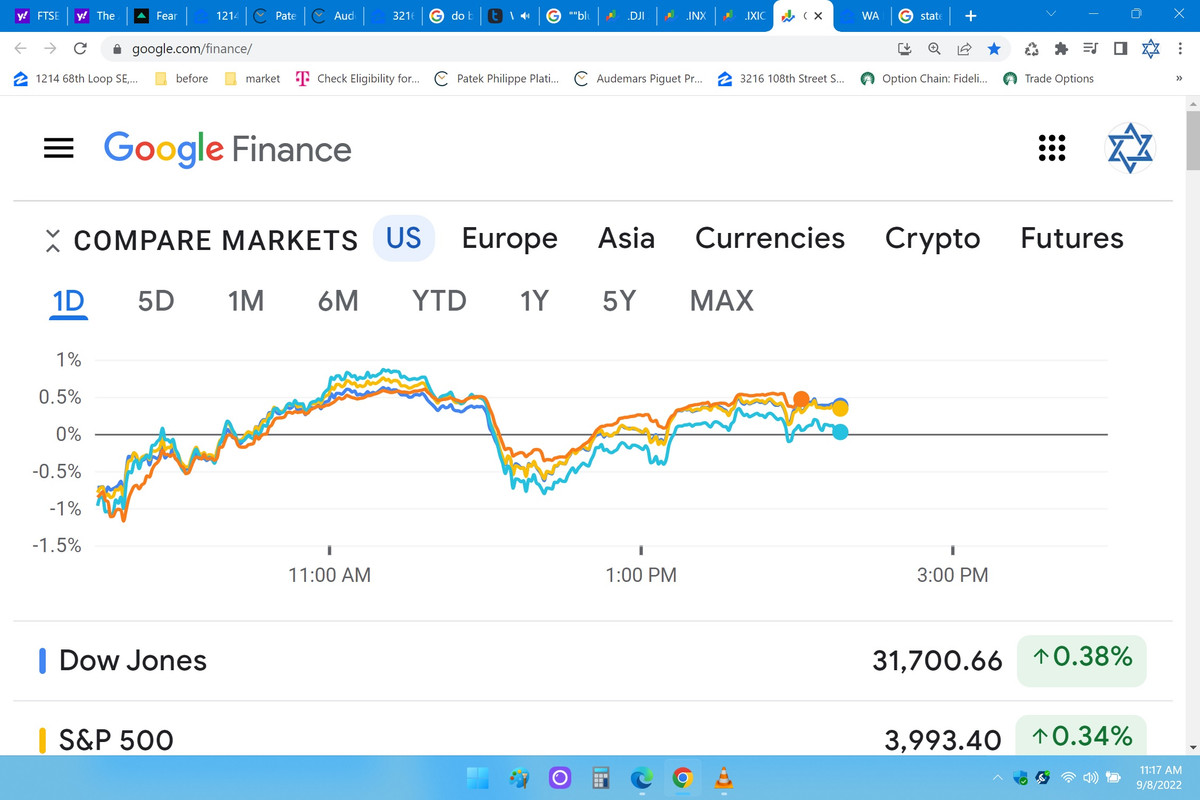Image resolution: width=1200 pixels, height=800 pixels.
Task: Click the teal end-of-line chart marker
Action: [x=841, y=432]
